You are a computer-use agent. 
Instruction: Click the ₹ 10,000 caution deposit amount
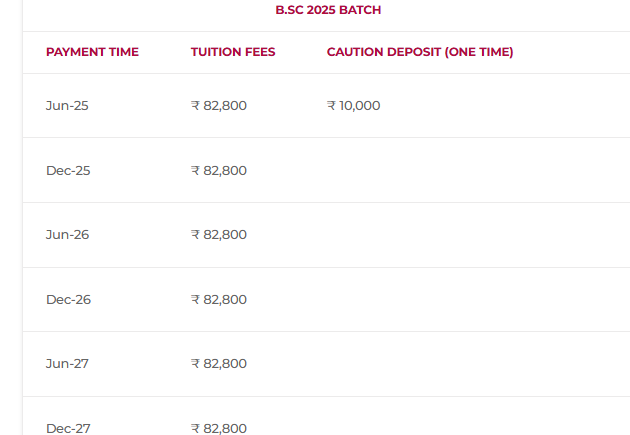354,106
